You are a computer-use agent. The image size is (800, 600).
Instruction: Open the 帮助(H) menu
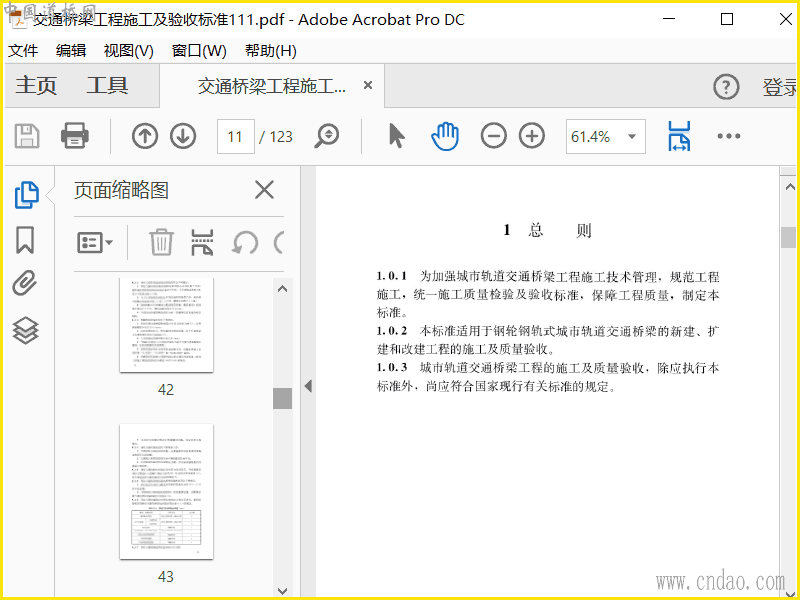(270, 51)
